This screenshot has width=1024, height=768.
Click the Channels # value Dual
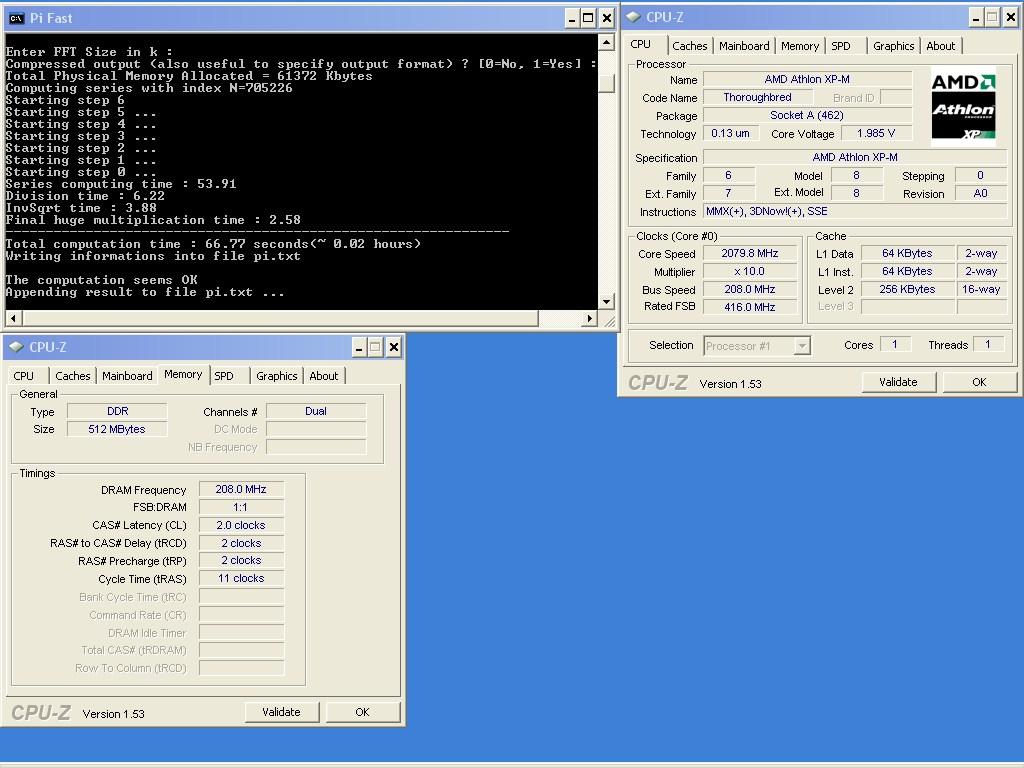point(316,411)
